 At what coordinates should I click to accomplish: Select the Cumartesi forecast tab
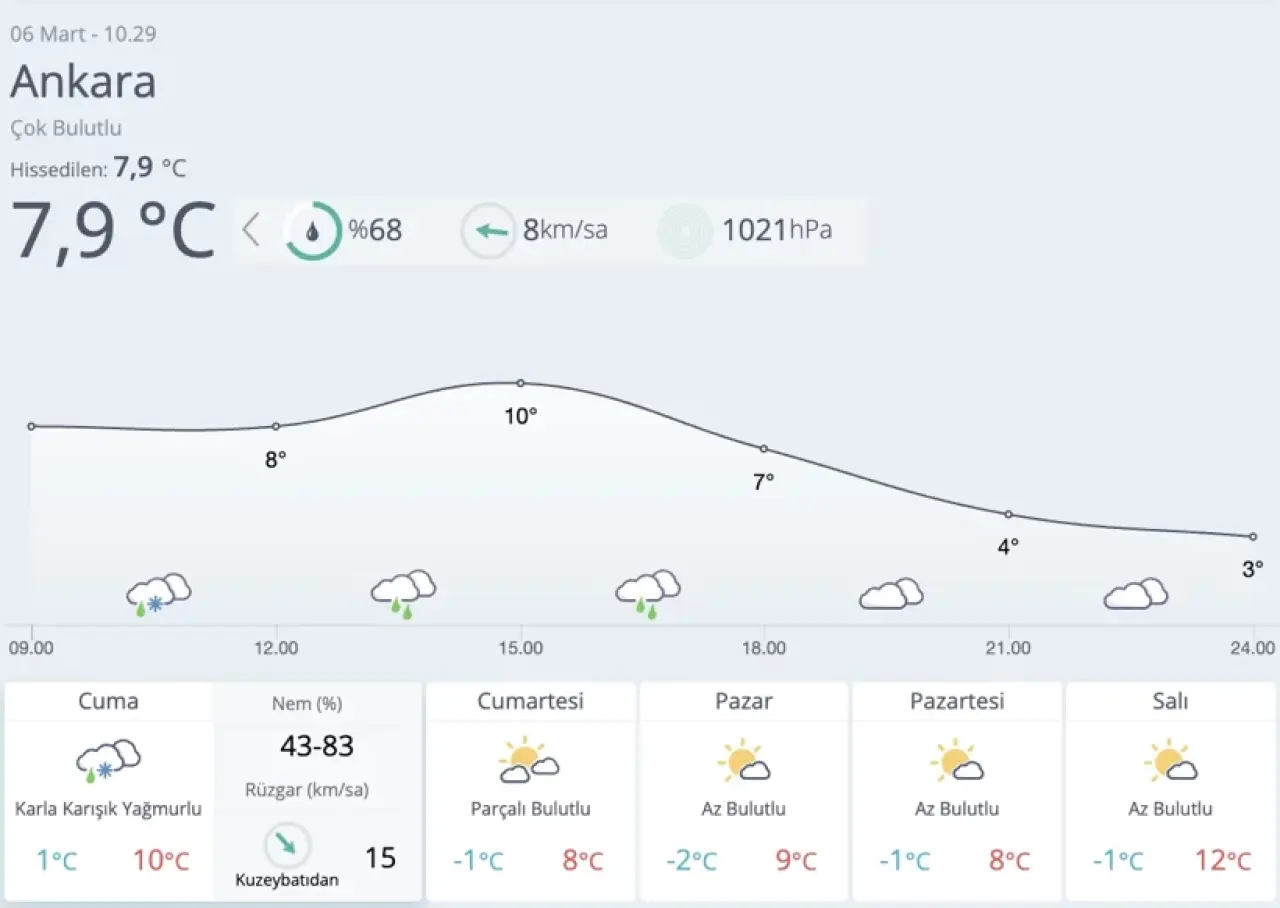click(530, 701)
